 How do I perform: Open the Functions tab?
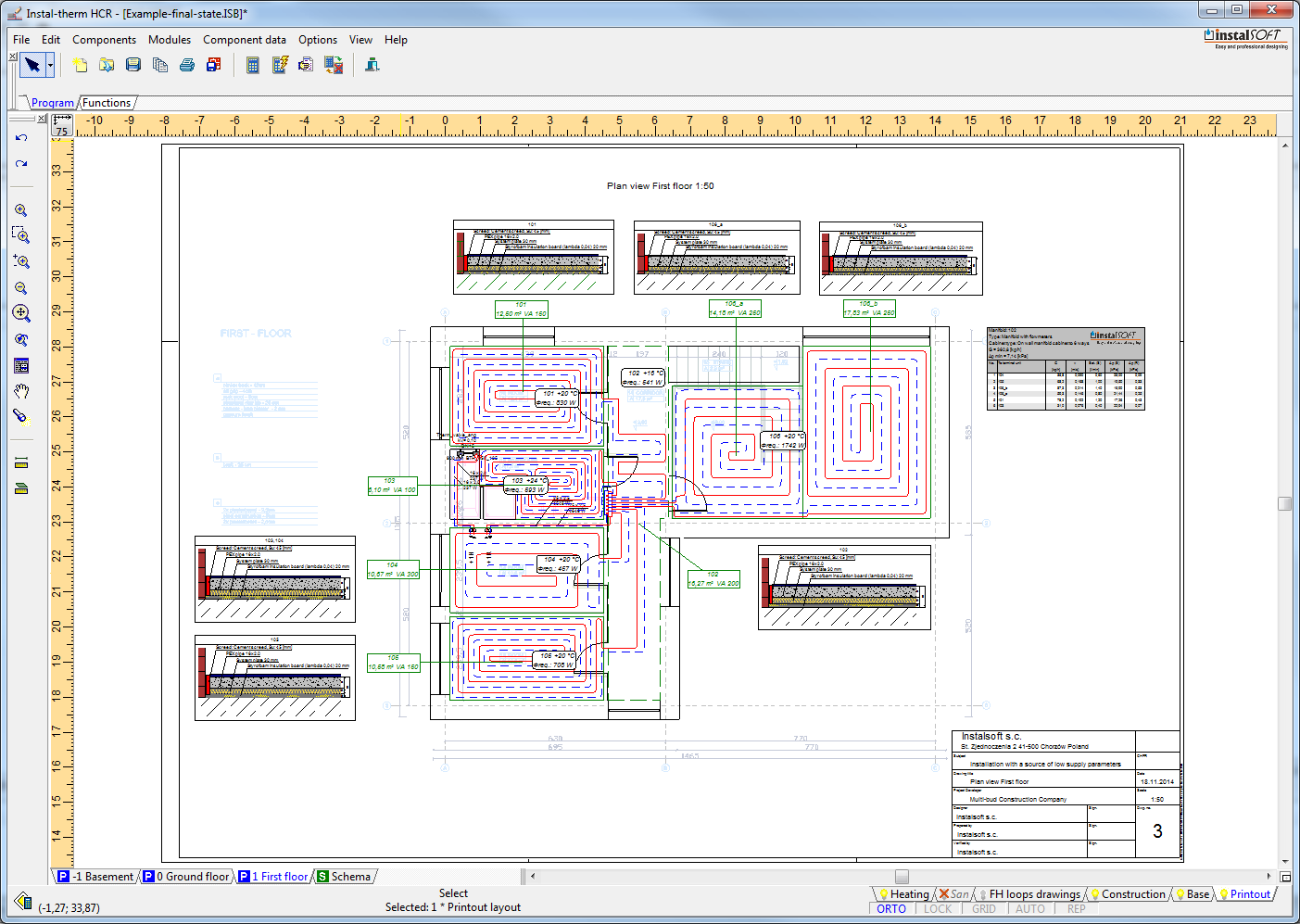[x=107, y=103]
